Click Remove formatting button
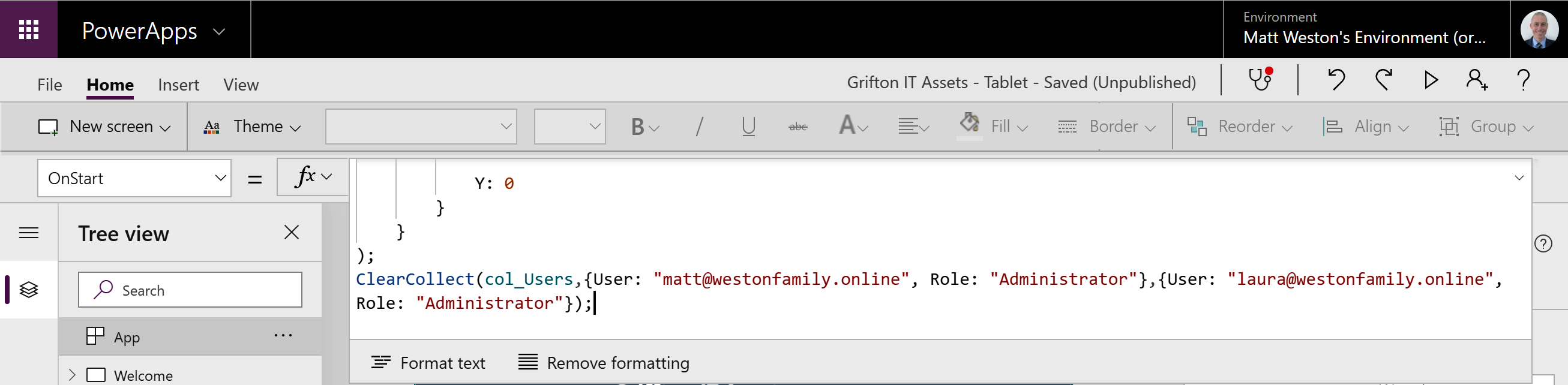1568x385 pixels. 604,363
